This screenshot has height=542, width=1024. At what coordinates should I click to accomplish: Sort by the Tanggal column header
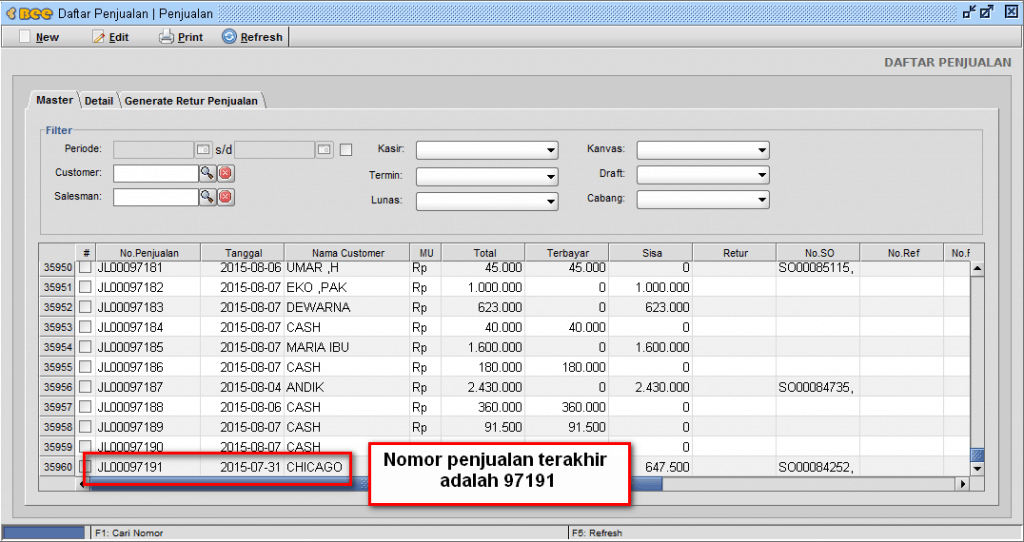(x=243, y=253)
